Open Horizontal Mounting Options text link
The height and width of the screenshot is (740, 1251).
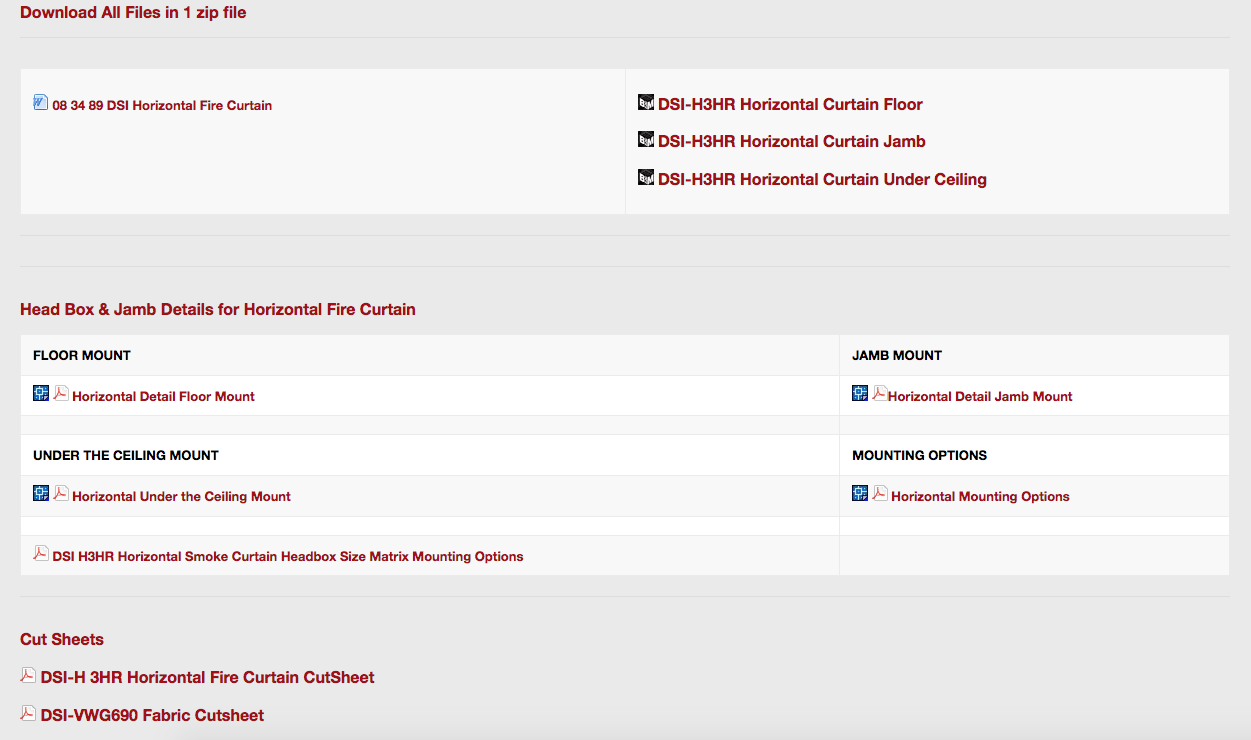[980, 496]
